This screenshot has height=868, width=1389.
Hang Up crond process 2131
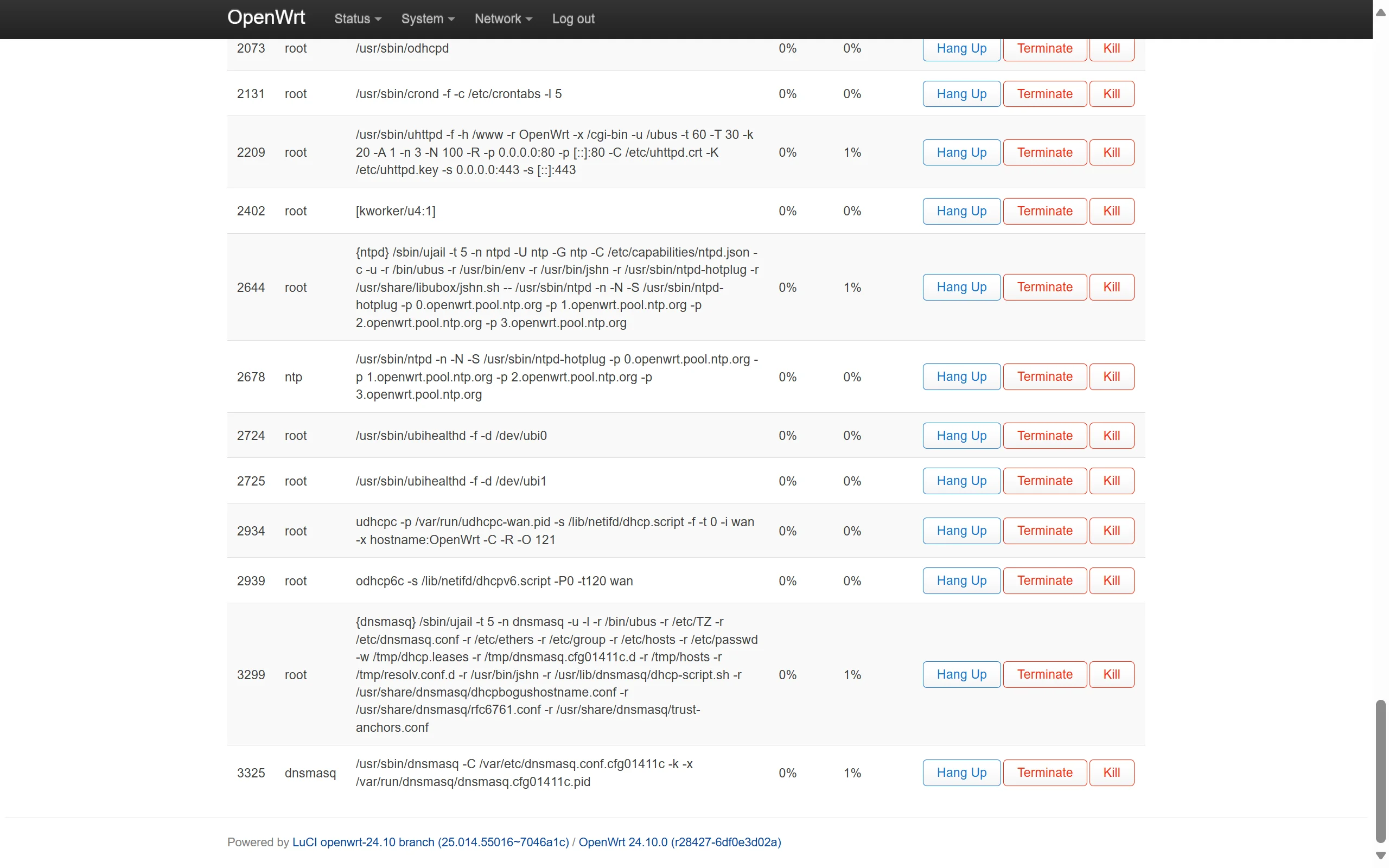[961, 93]
